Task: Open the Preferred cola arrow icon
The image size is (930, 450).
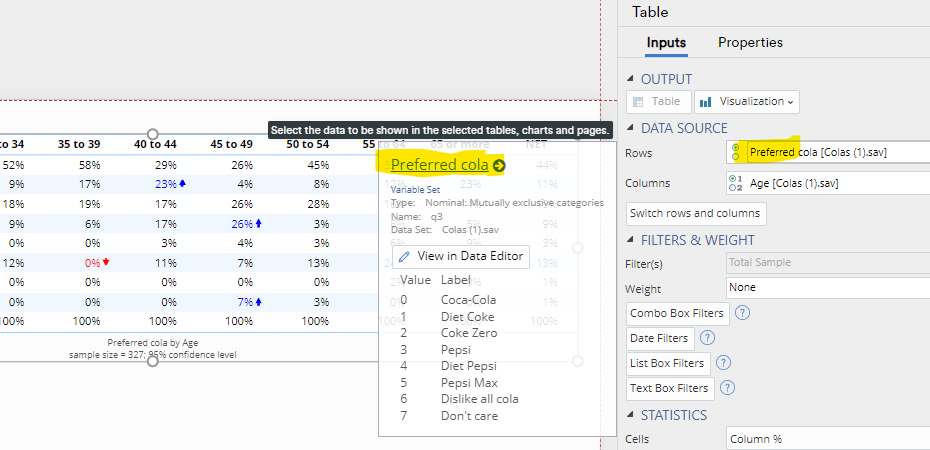Action: pyautogui.click(x=499, y=166)
